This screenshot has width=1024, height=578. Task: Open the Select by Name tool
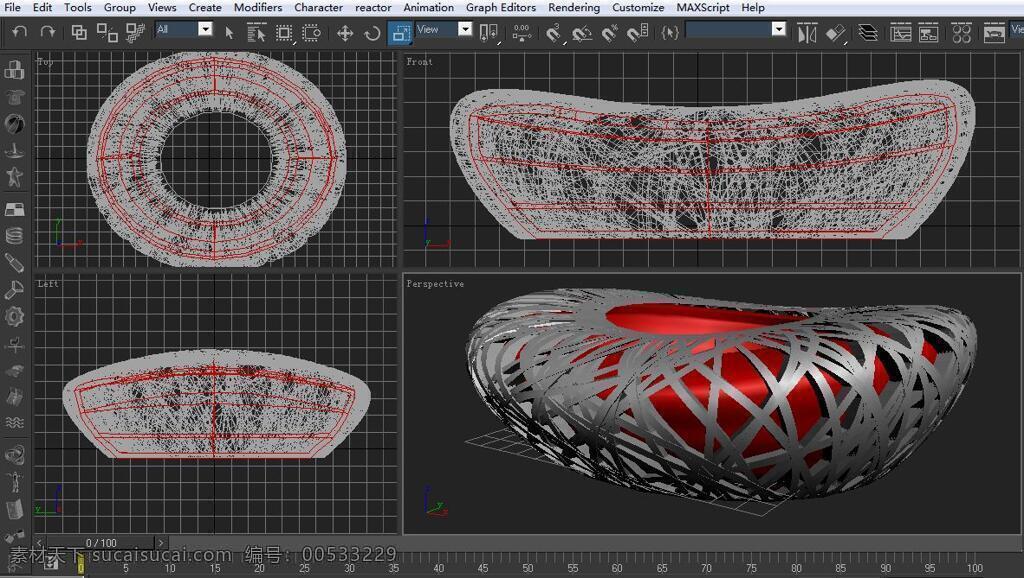coord(256,33)
